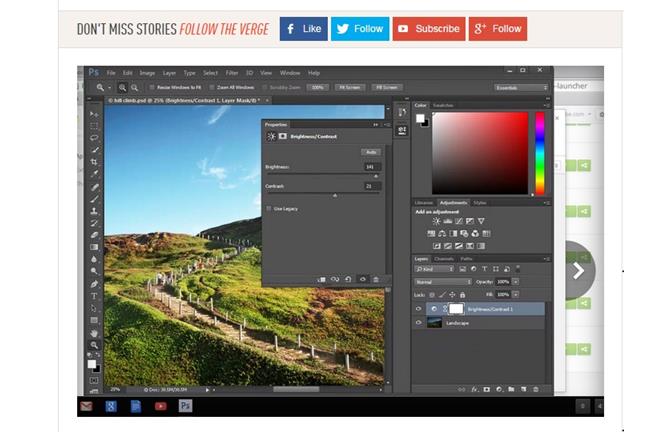Click the YouTube Subscribe button
This screenshot has height=432, width=650.
tap(429, 29)
